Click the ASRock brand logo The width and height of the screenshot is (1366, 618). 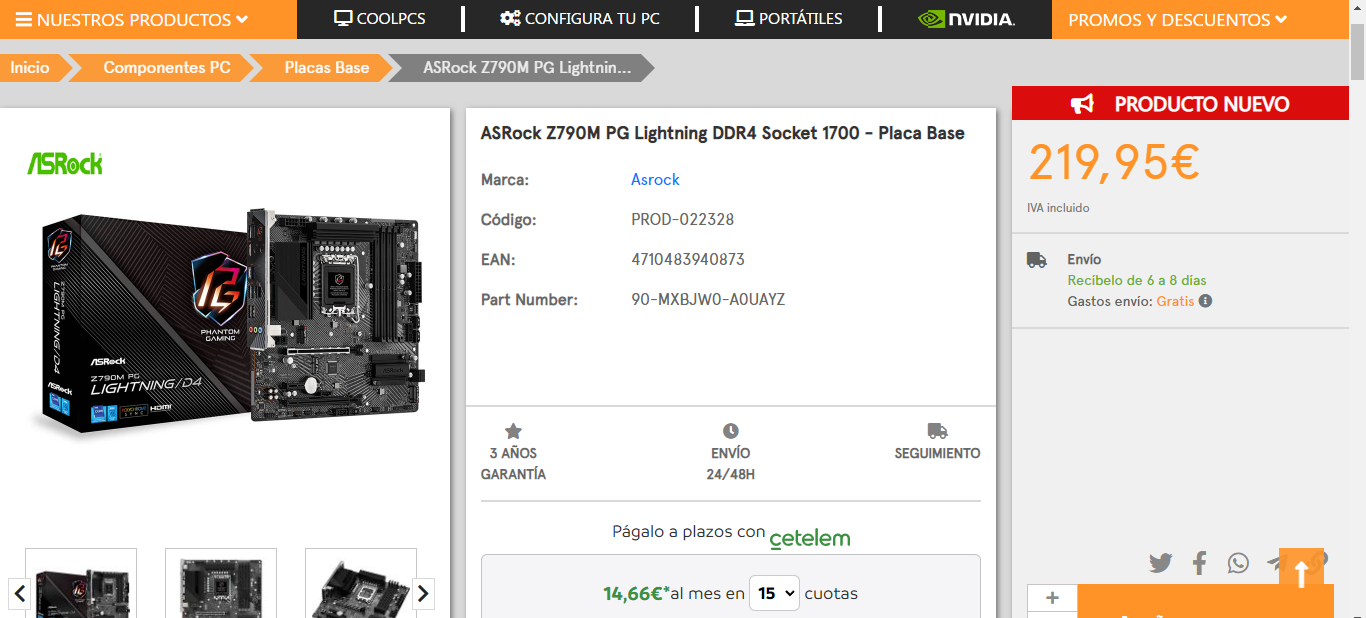(x=65, y=163)
